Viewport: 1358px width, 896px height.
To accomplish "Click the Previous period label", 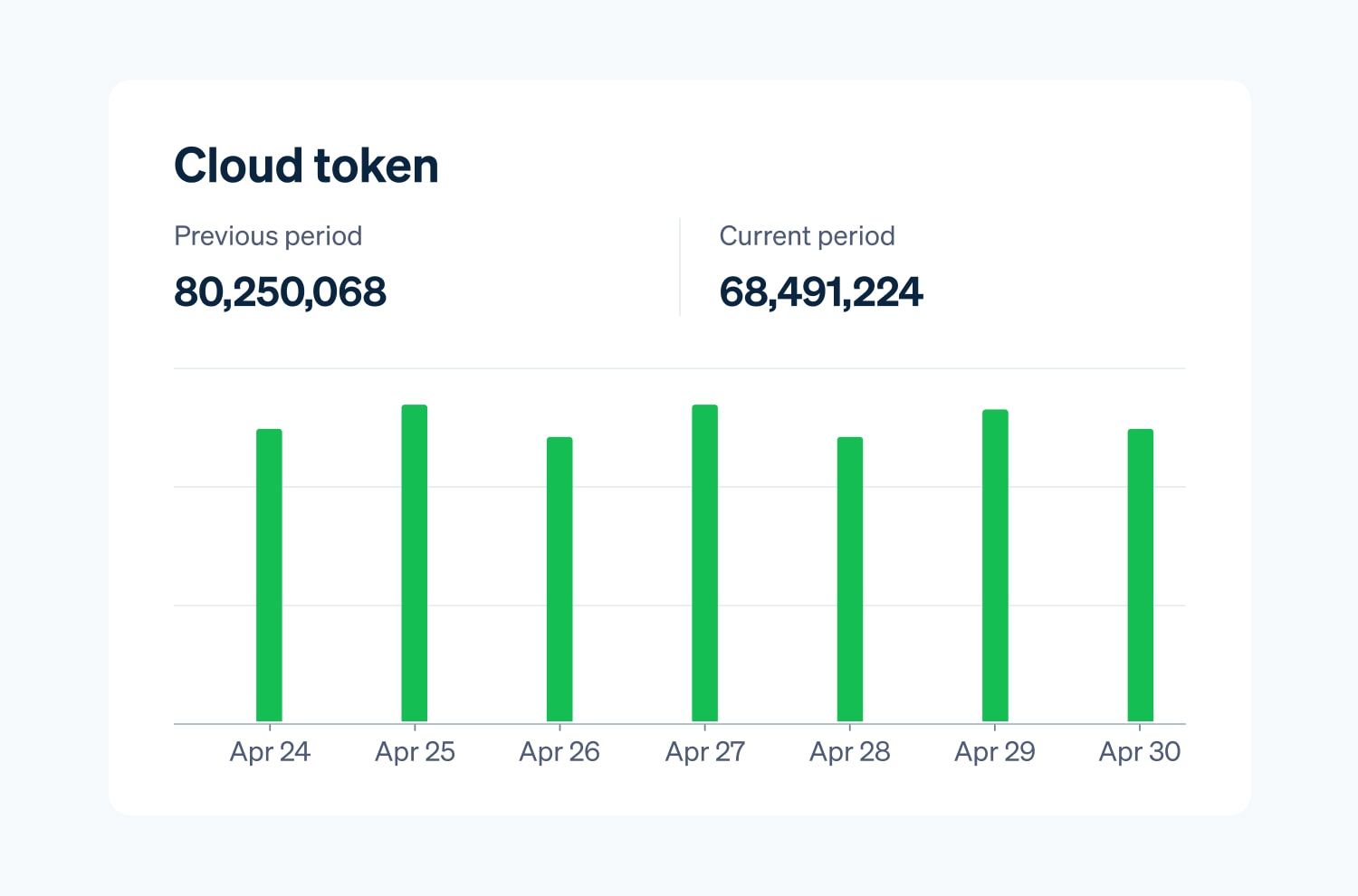I will (x=268, y=236).
